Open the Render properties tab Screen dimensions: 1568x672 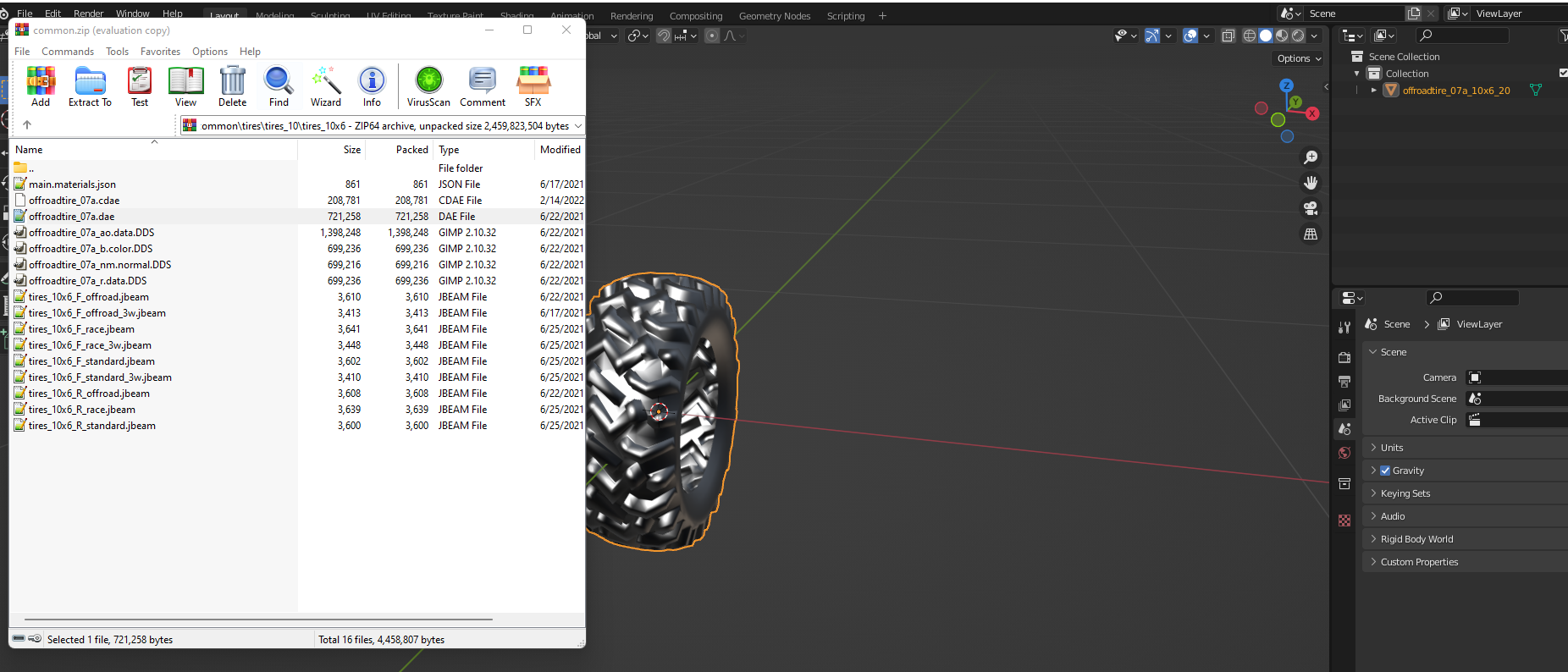click(1344, 358)
